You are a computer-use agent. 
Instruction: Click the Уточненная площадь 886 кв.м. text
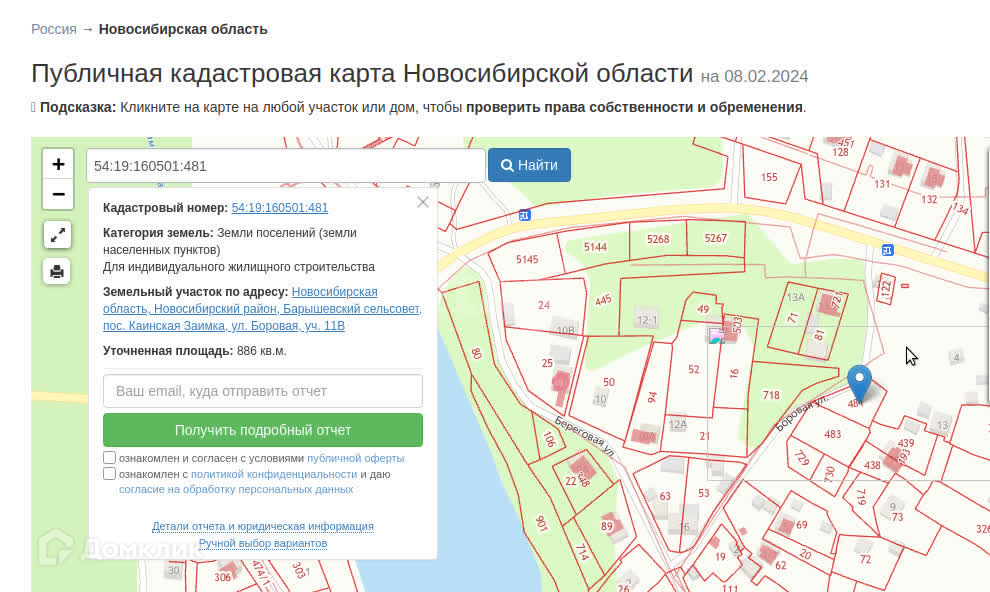coord(194,351)
